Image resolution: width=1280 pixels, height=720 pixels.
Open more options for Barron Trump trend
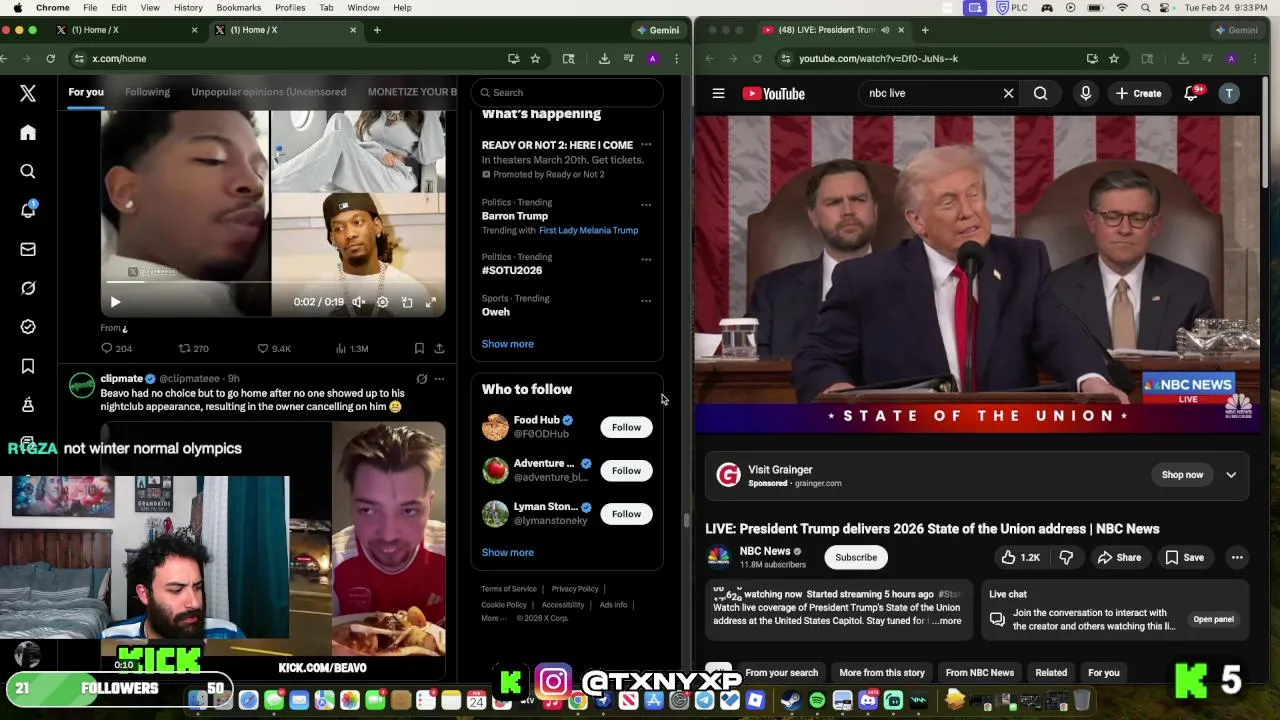coord(646,204)
